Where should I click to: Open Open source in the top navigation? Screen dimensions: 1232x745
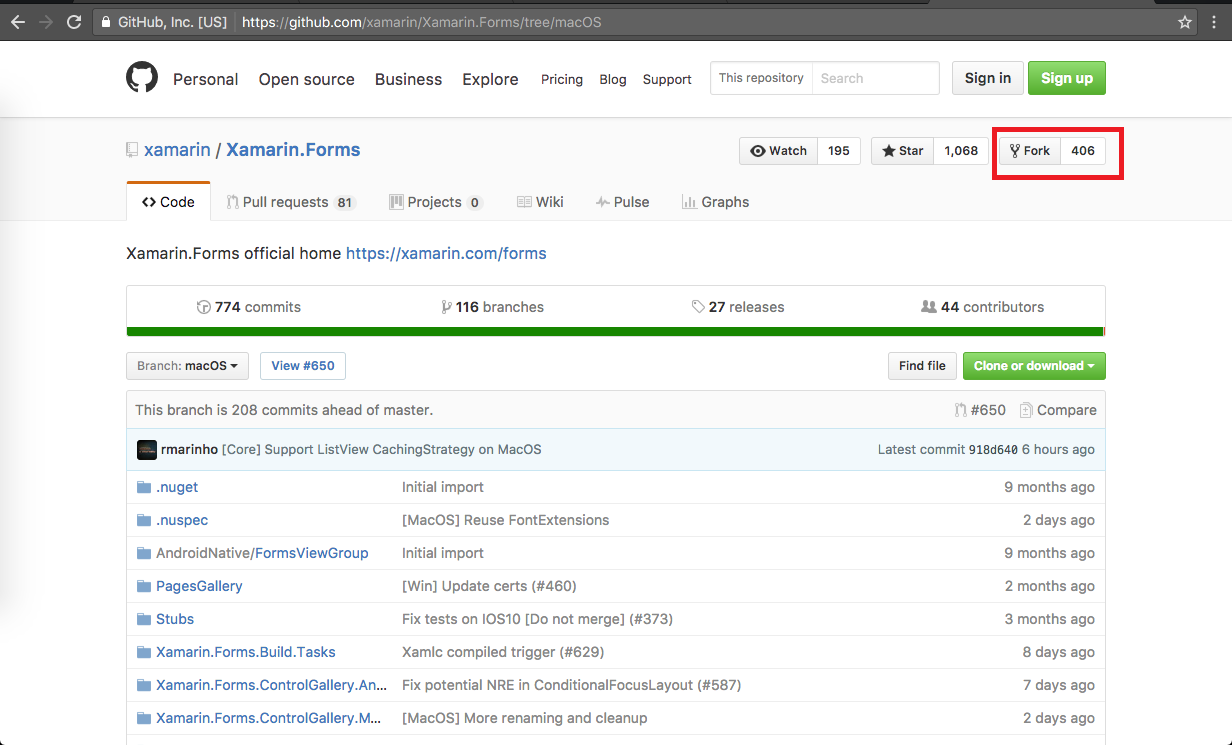(x=307, y=79)
